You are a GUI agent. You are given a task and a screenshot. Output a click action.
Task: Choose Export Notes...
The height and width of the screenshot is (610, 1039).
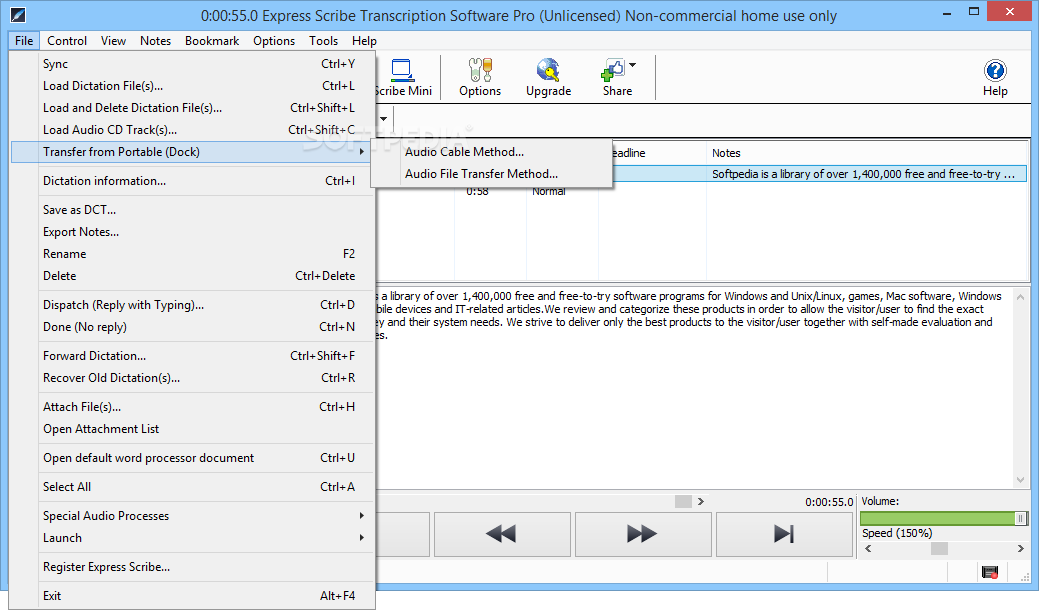[x=193, y=232]
